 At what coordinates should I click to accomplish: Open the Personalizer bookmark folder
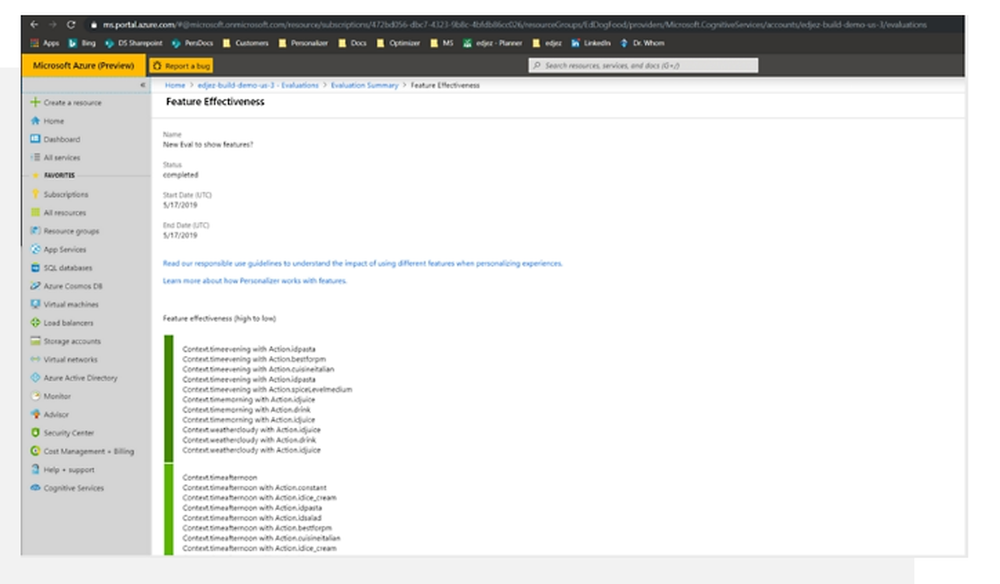[303, 43]
